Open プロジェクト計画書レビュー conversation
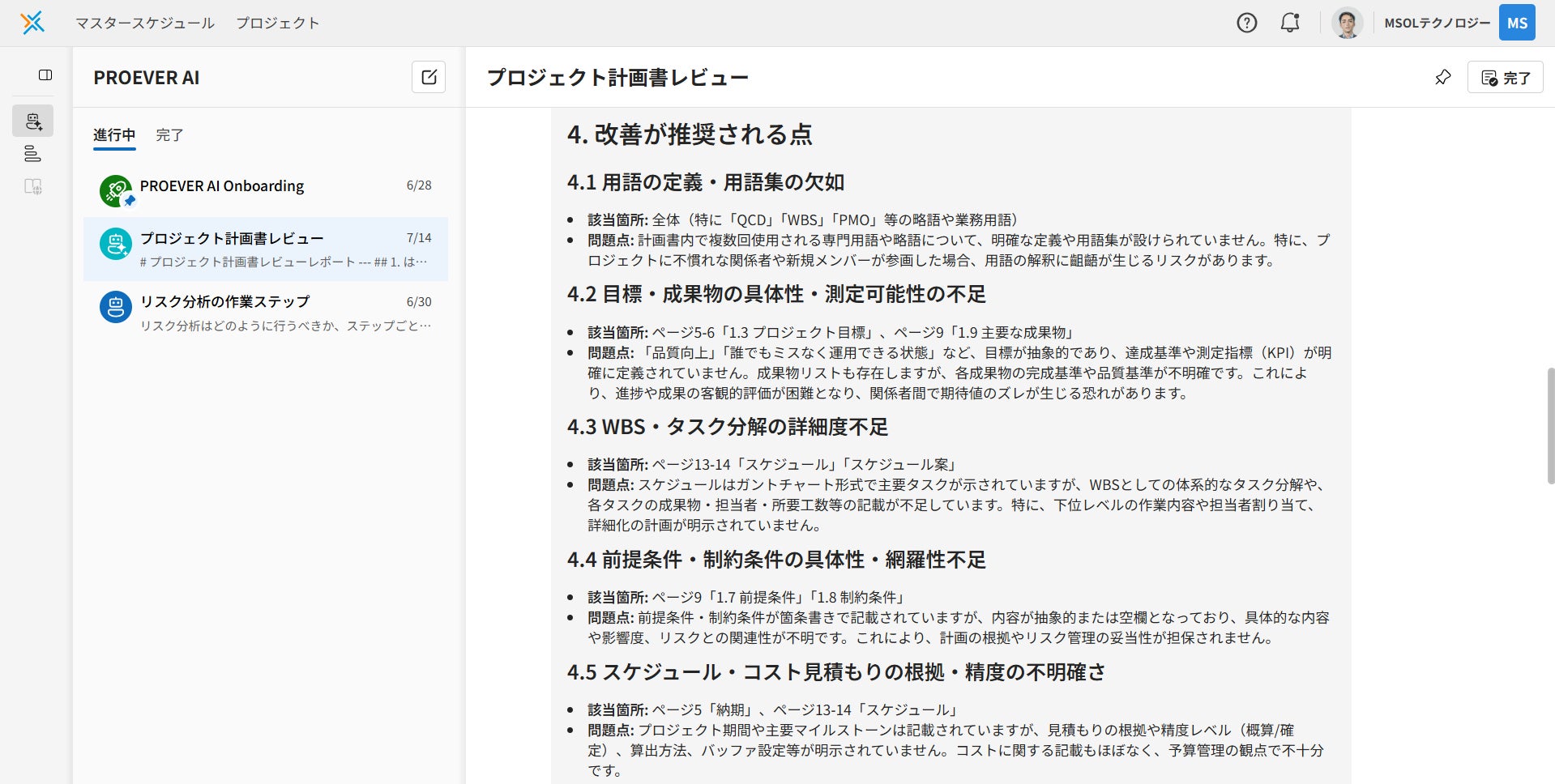Screen dimensions: 1555x784 click(x=266, y=249)
